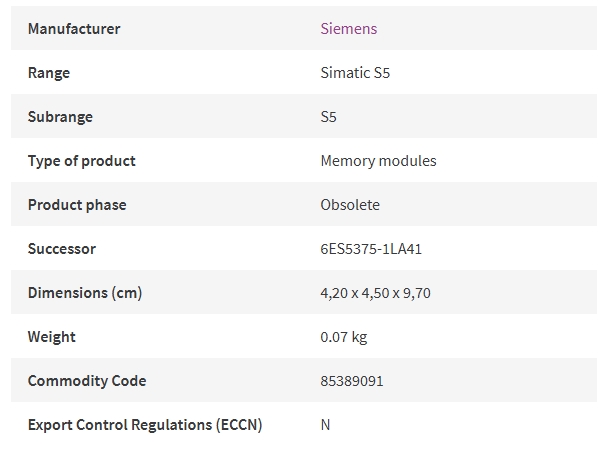Click the Range row label
The height and width of the screenshot is (452, 610).
(x=49, y=73)
